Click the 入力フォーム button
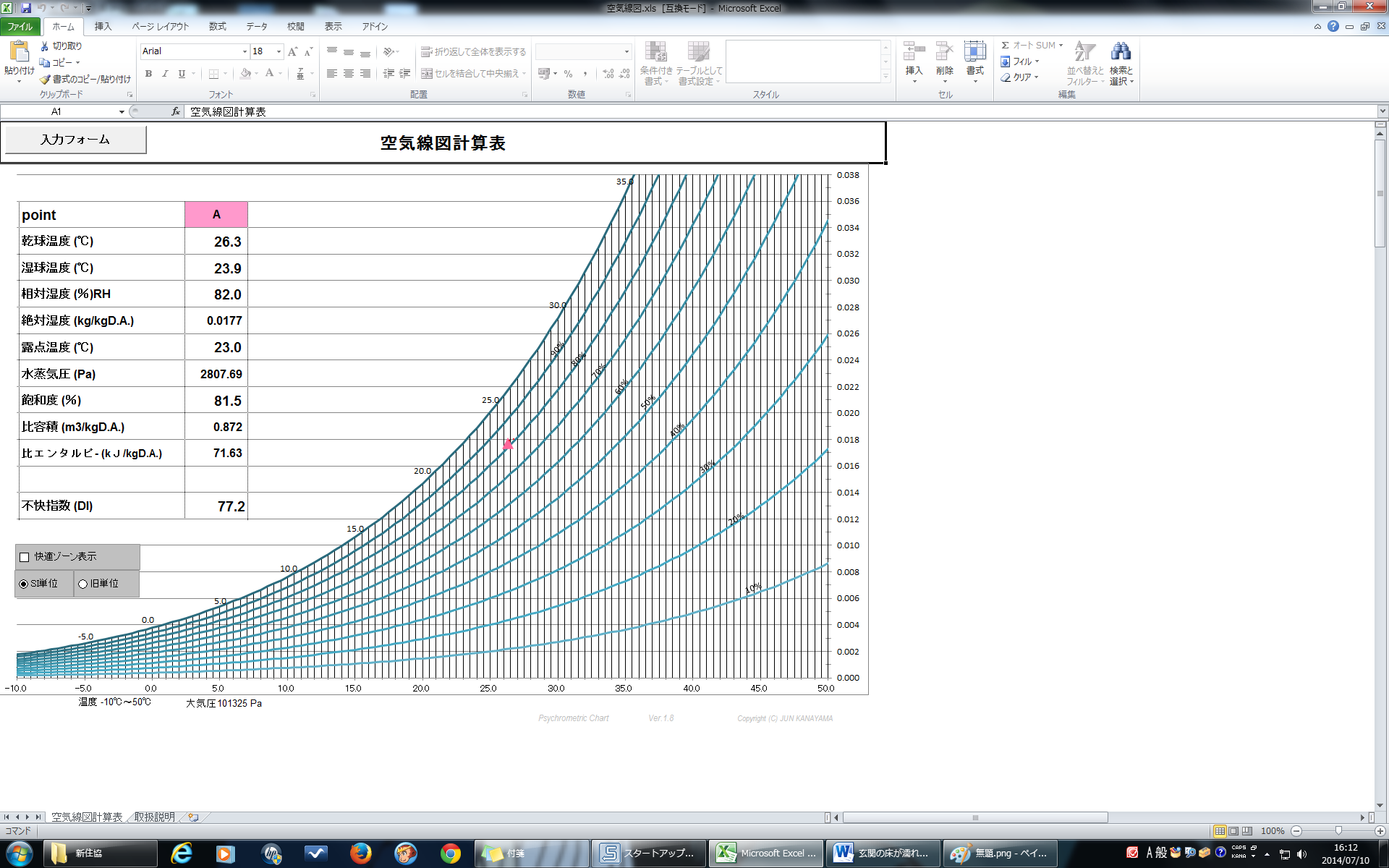Viewport: 1389px width, 868px height. click(x=75, y=140)
